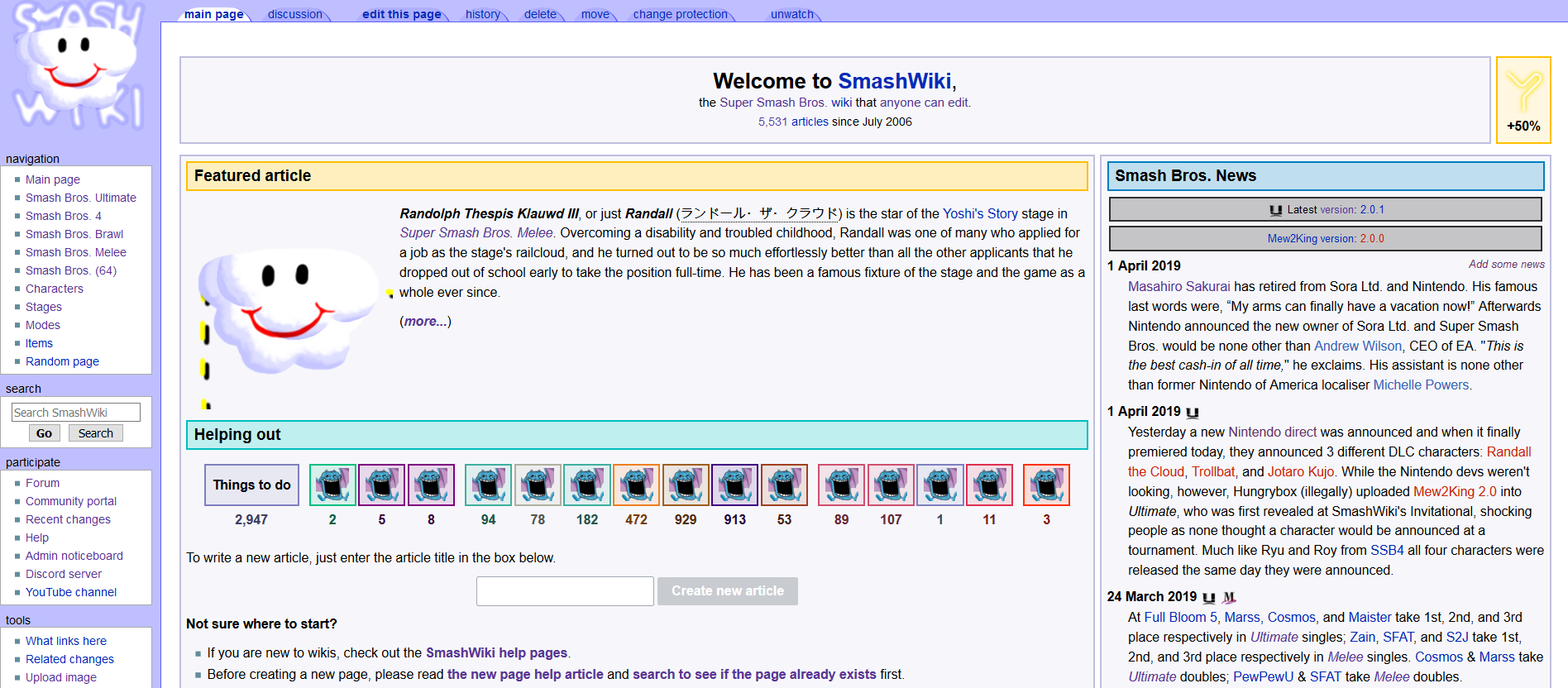The width and height of the screenshot is (1568, 688).
Task: Open the helping-out icon above count 2
Action: click(x=332, y=485)
